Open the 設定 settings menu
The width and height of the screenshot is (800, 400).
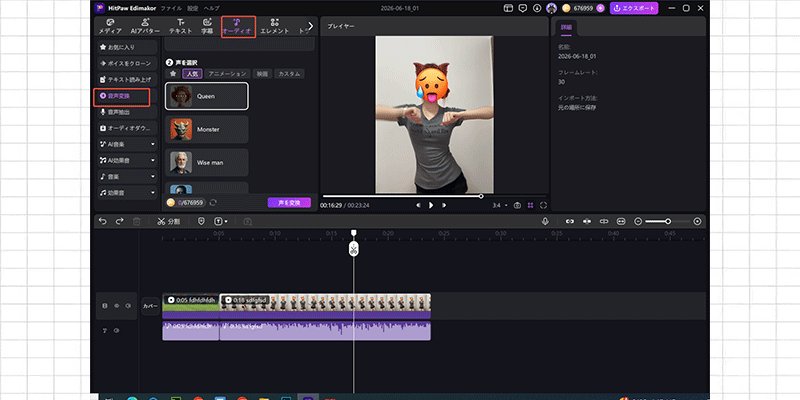coord(192,8)
